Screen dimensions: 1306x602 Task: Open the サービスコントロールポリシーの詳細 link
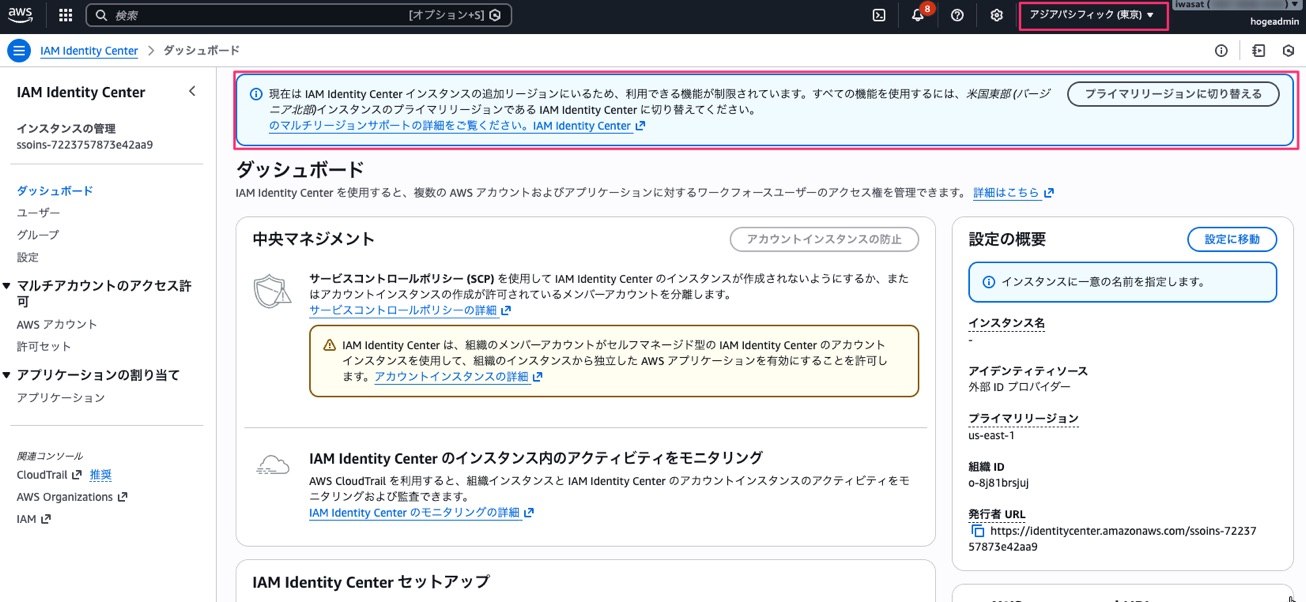pos(403,310)
